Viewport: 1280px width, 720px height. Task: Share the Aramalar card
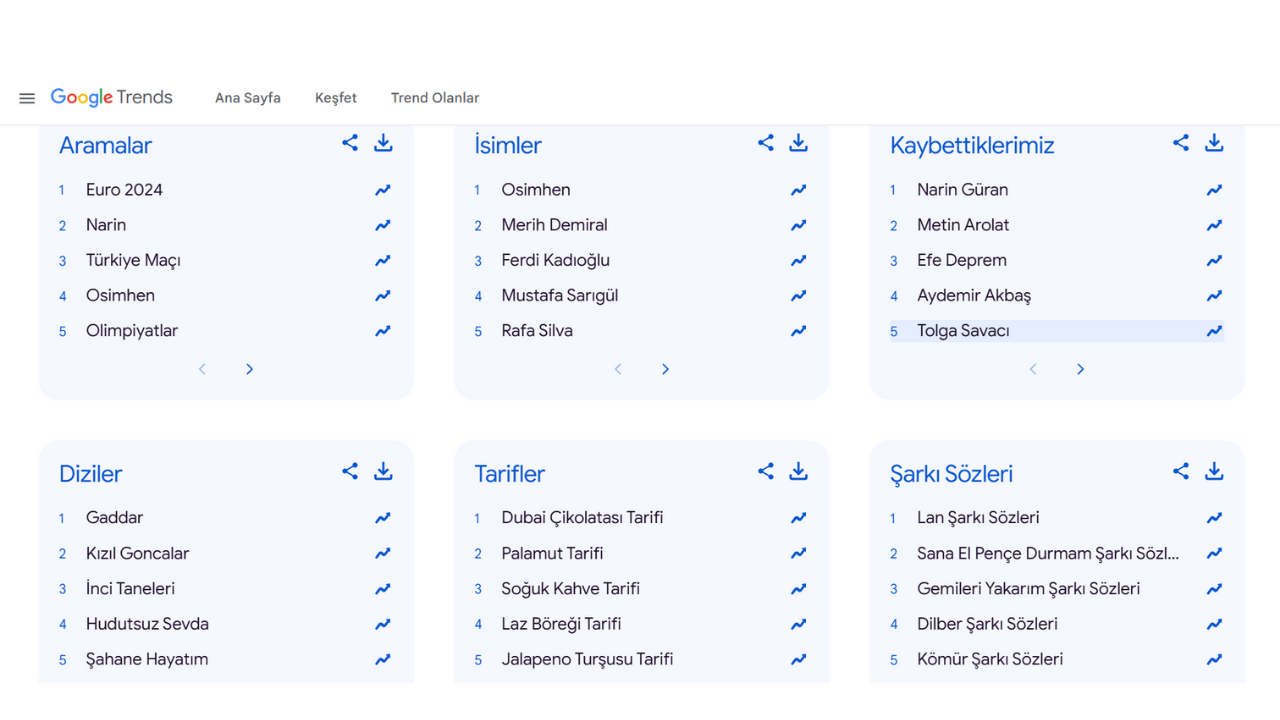(350, 143)
